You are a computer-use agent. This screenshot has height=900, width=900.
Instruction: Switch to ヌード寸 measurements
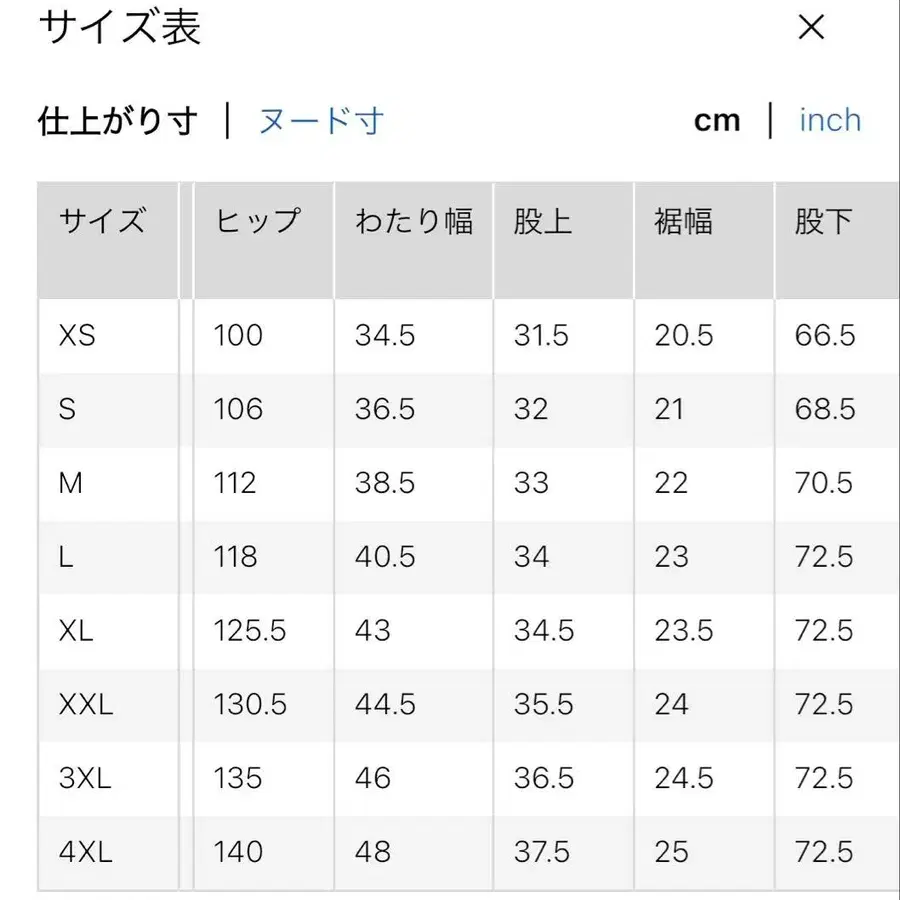tap(318, 120)
